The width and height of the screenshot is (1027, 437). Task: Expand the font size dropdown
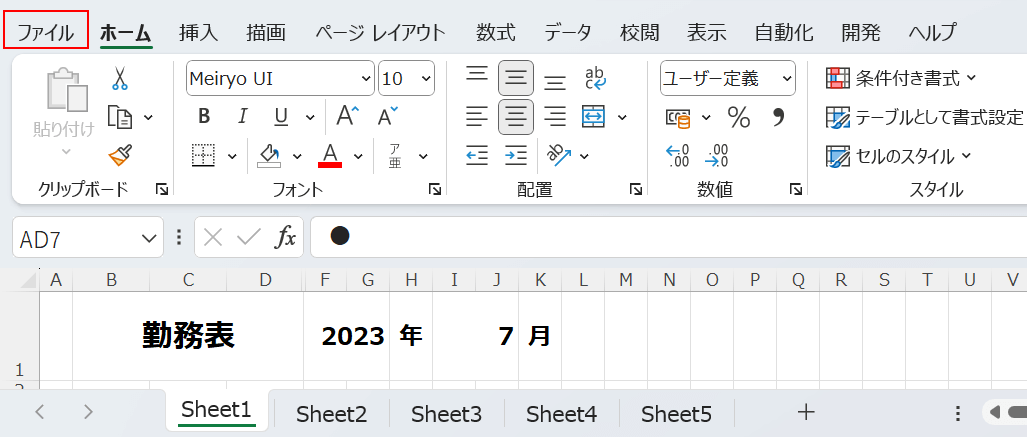(425, 78)
